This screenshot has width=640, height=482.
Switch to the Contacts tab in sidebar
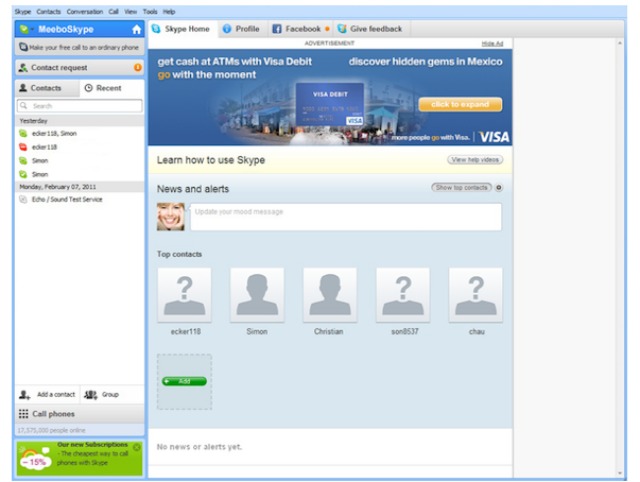pos(47,88)
